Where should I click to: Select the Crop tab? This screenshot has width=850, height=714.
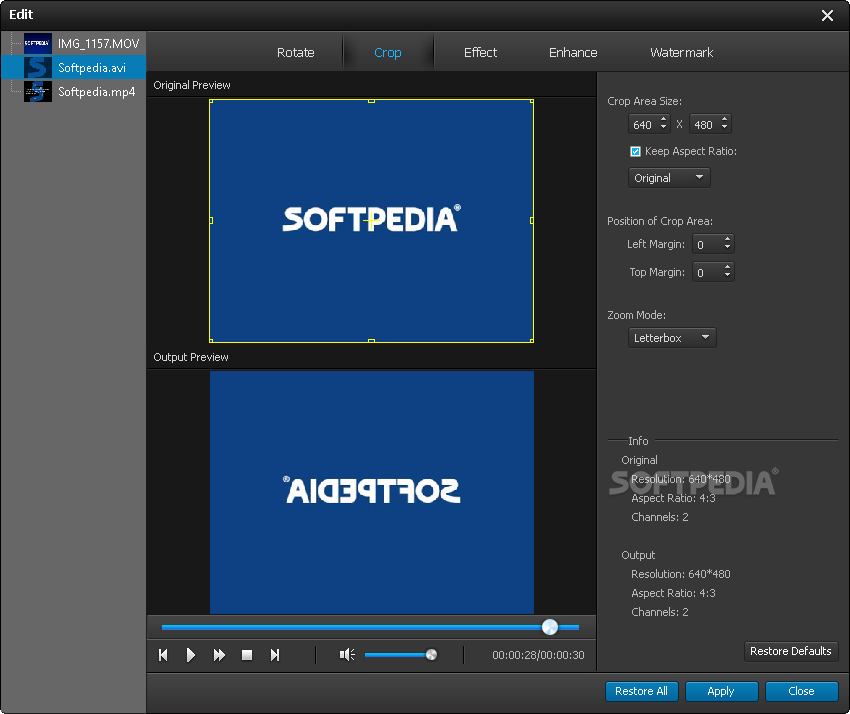point(388,53)
